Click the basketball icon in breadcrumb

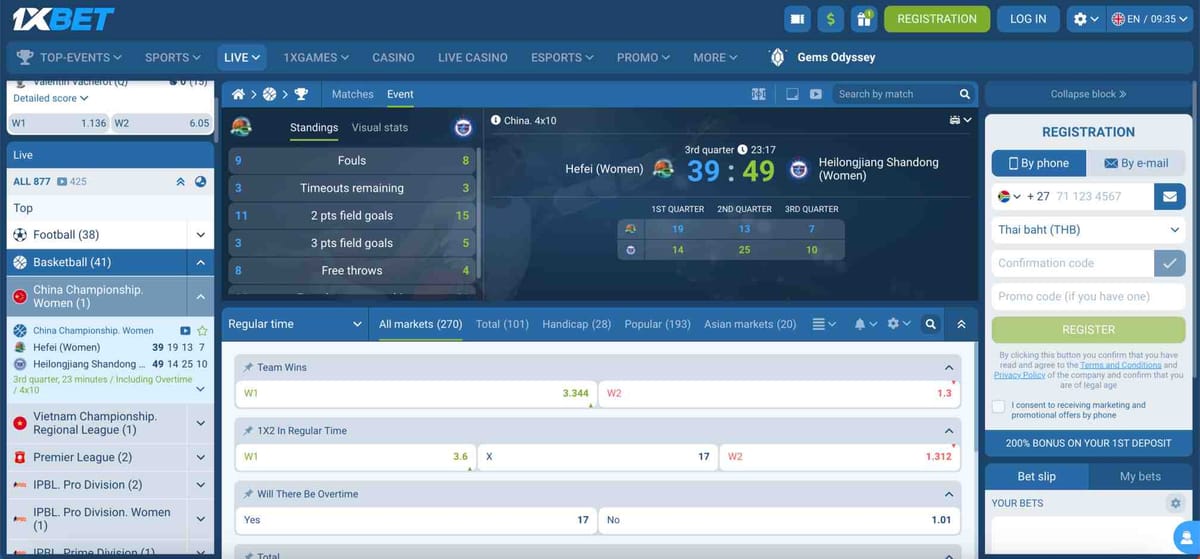[x=269, y=94]
